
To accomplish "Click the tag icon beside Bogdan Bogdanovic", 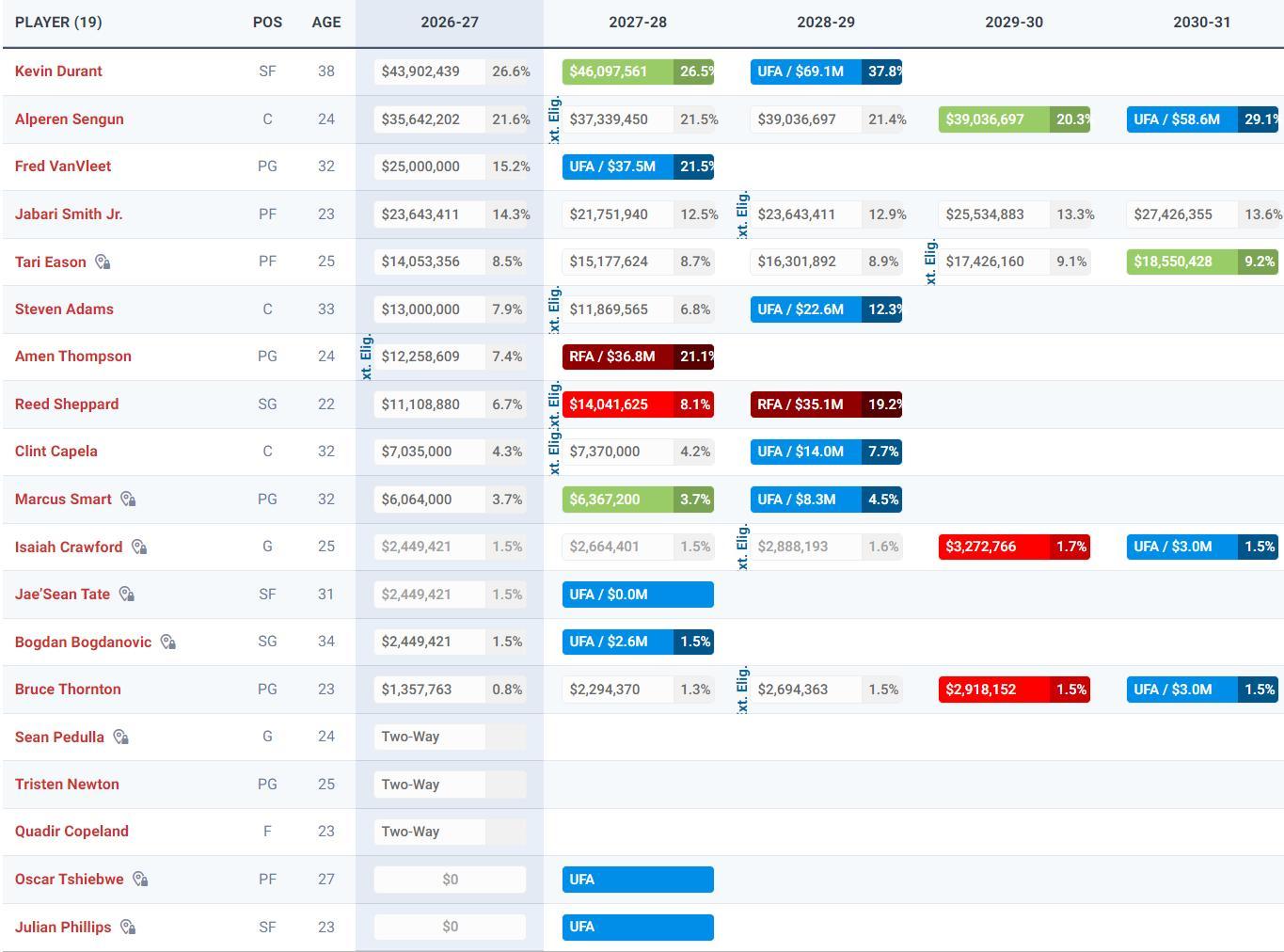I will pyautogui.click(x=168, y=643).
